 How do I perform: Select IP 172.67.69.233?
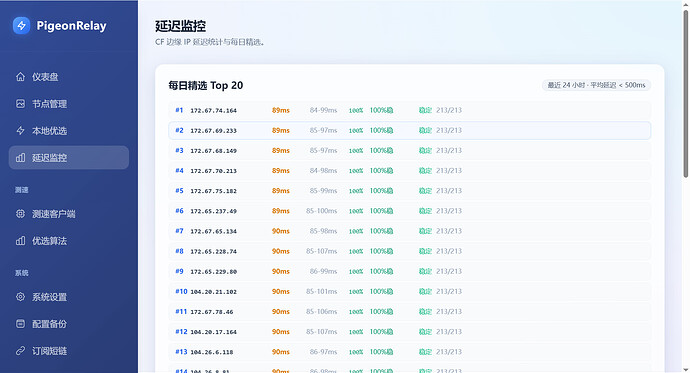point(213,131)
